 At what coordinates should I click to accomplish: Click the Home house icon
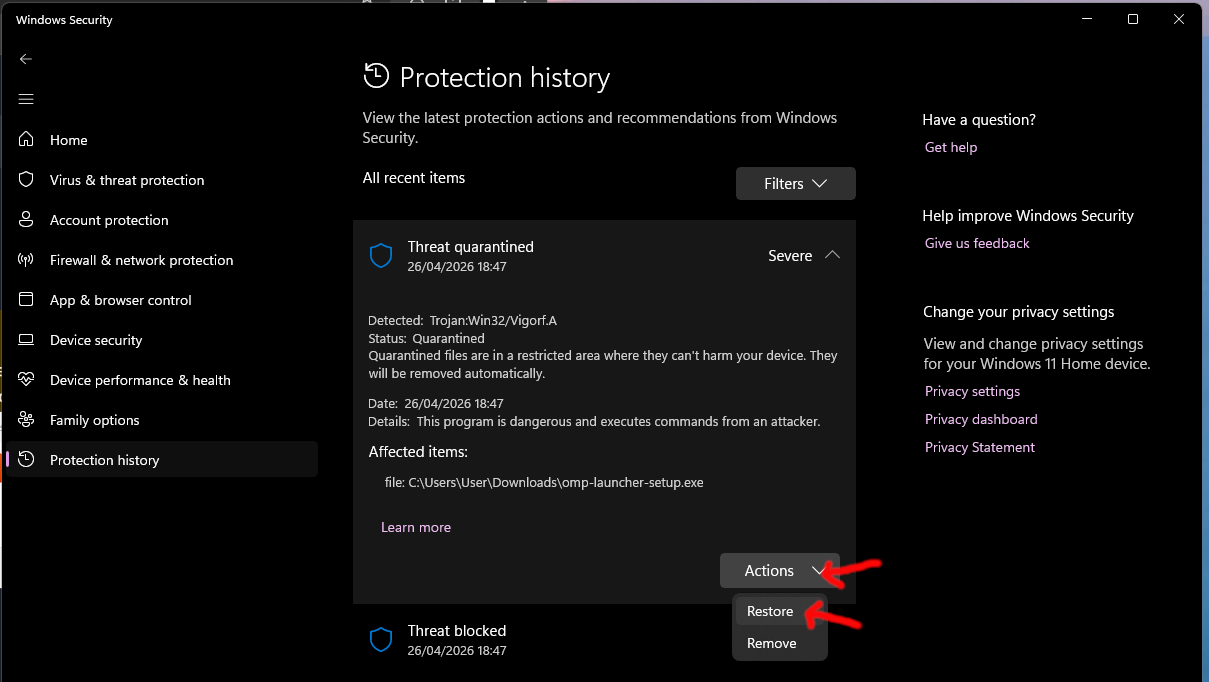27,140
